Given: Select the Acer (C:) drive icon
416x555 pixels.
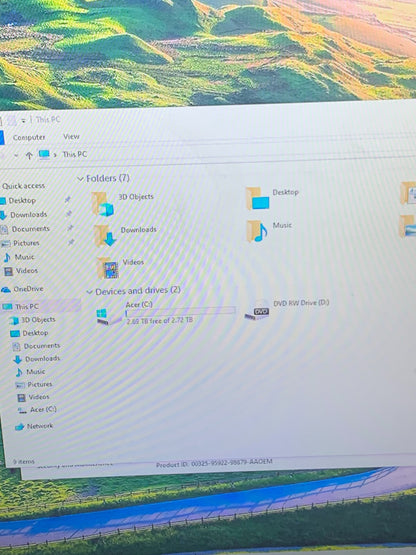Looking at the screenshot, I should tap(108, 316).
